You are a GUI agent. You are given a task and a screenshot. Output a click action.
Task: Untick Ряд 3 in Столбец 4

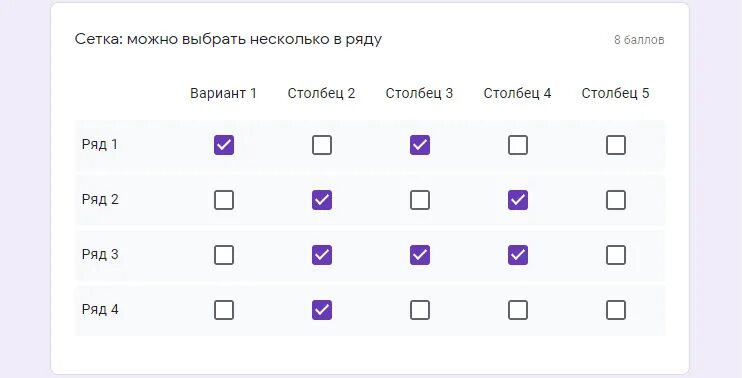518,255
